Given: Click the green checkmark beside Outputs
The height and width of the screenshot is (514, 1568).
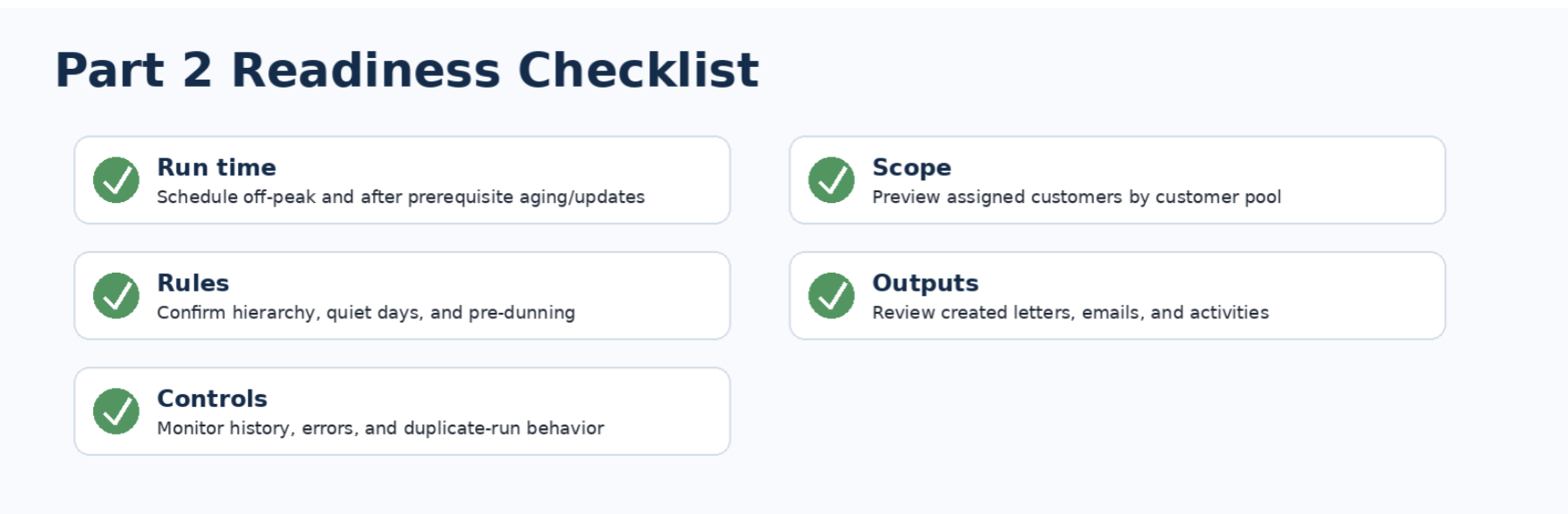Looking at the screenshot, I should [x=832, y=295].
